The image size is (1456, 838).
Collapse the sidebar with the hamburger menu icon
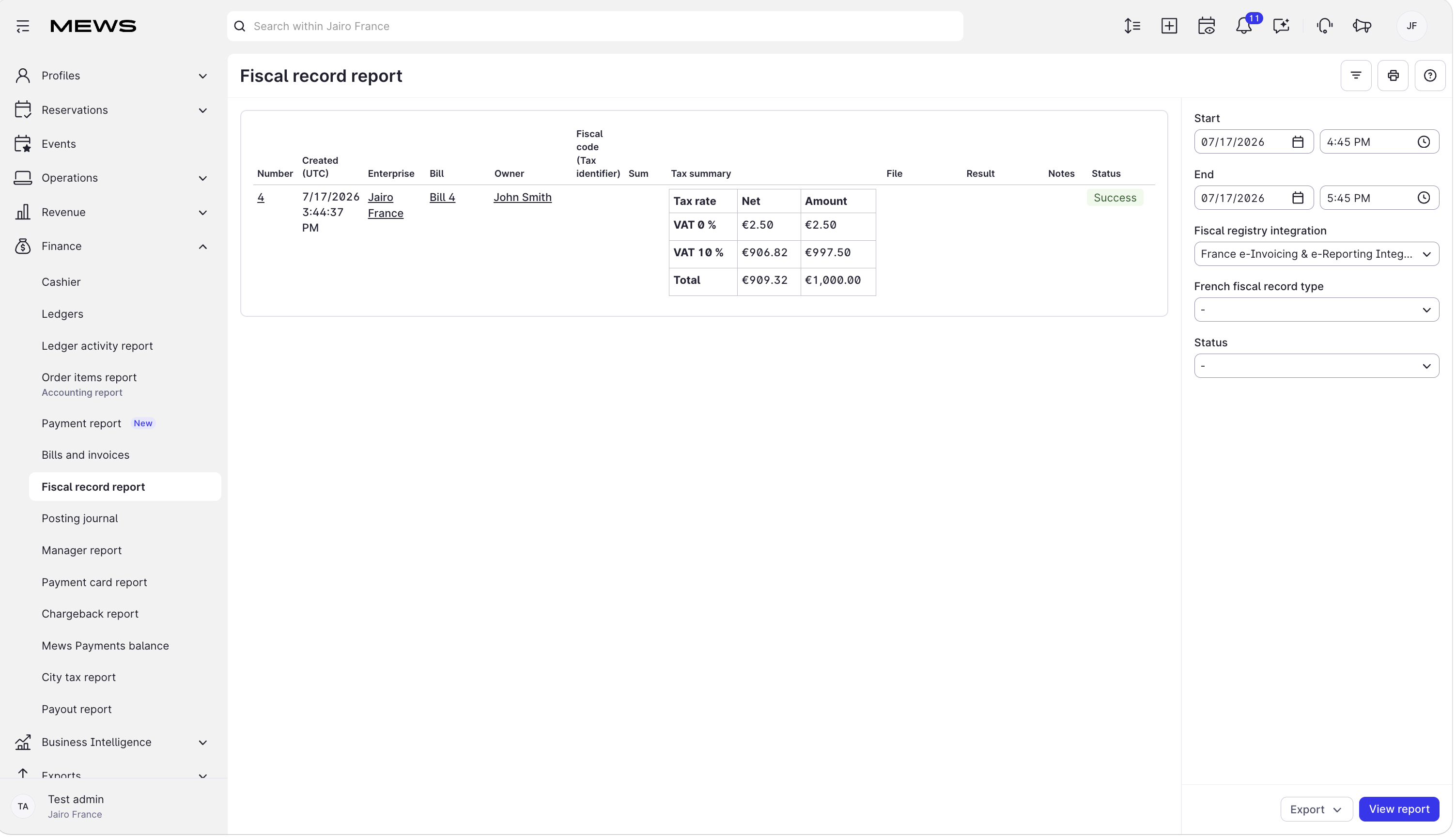(x=23, y=26)
